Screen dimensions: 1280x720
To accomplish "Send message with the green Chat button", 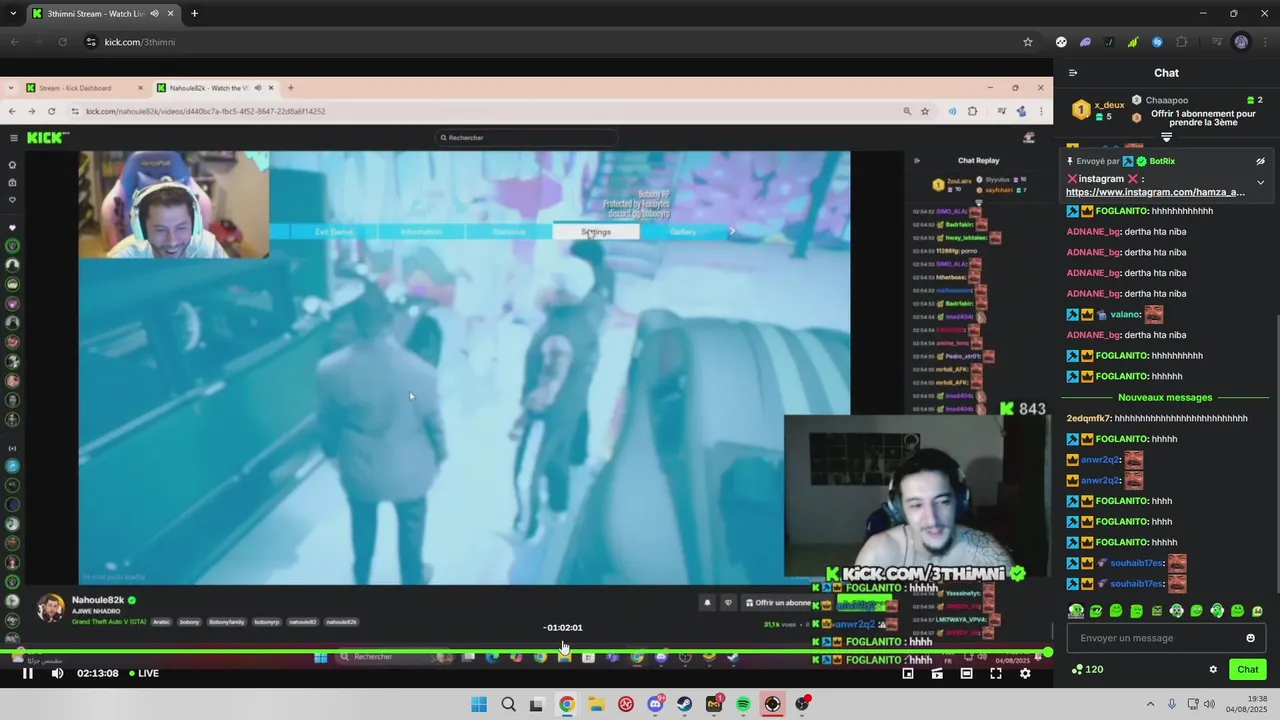I will 1248,669.
